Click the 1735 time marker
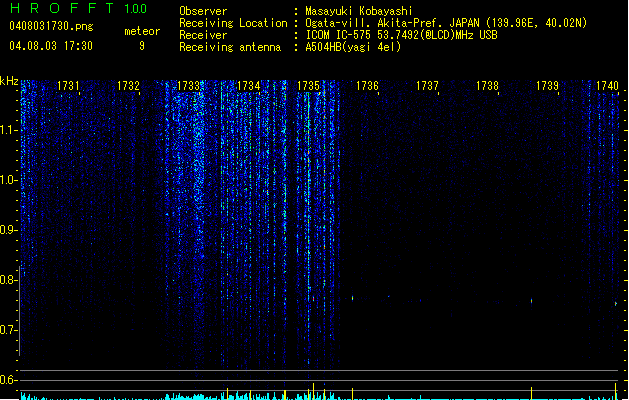 pos(308,86)
